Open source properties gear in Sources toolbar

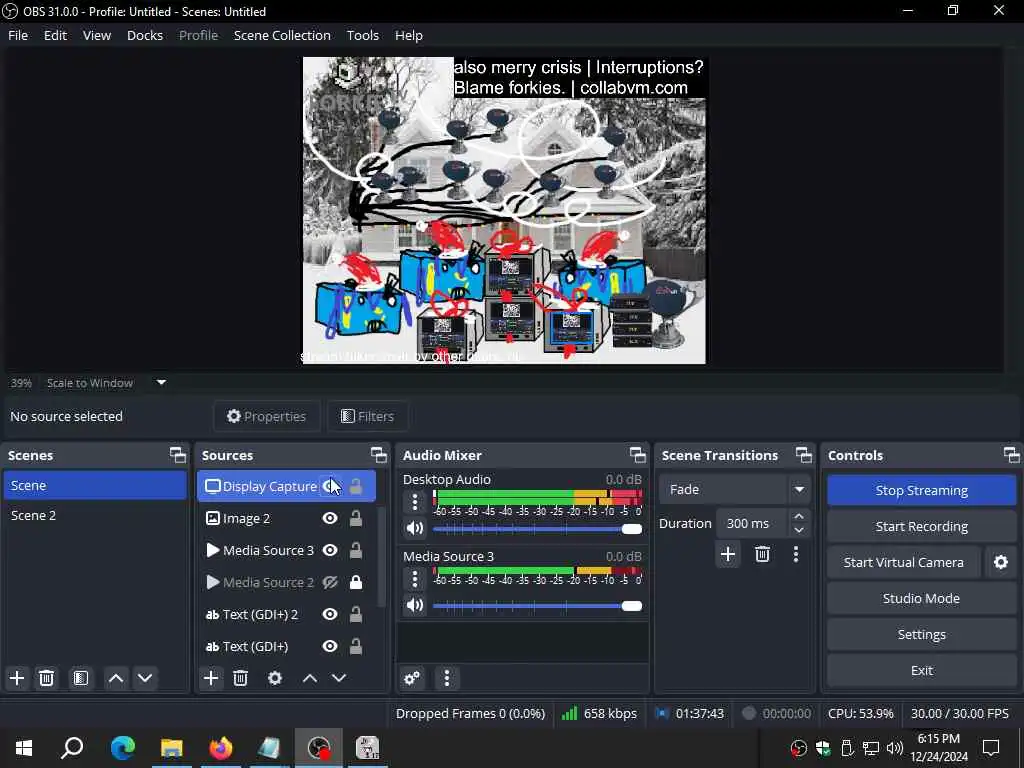point(275,678)
